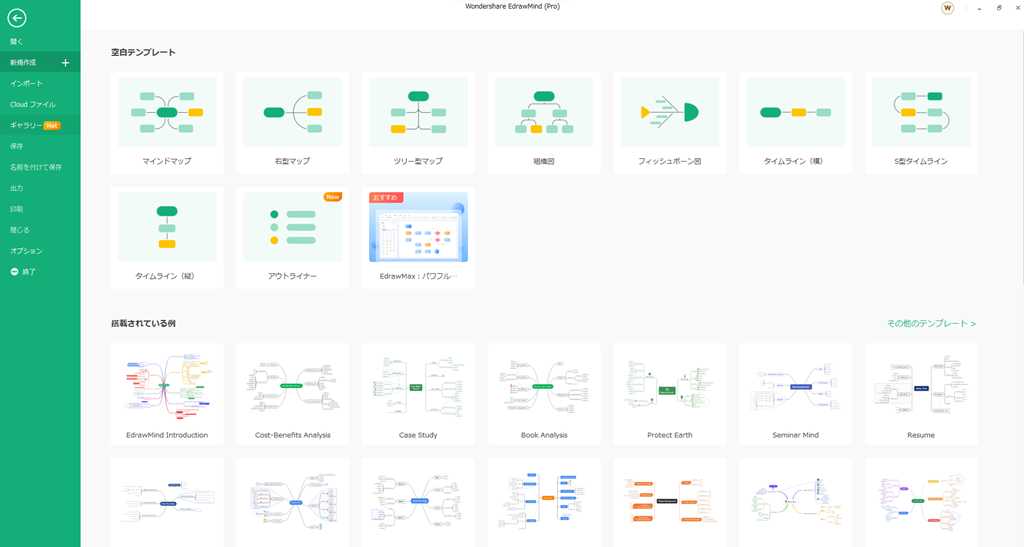Click 印刷 in the sidebar

[40, 209]
